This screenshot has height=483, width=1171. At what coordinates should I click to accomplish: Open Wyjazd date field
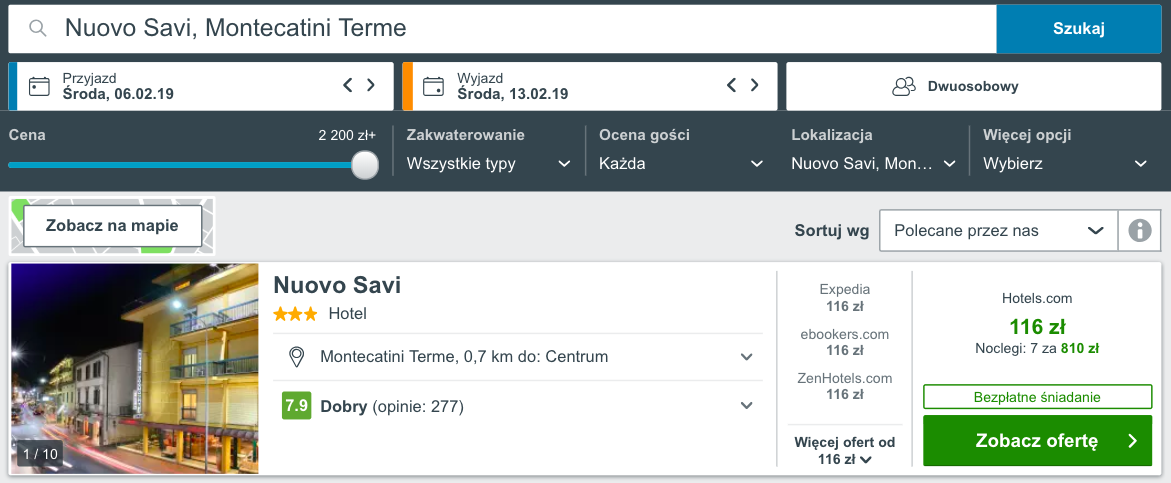pyautogui.click(x=590, y=87)
